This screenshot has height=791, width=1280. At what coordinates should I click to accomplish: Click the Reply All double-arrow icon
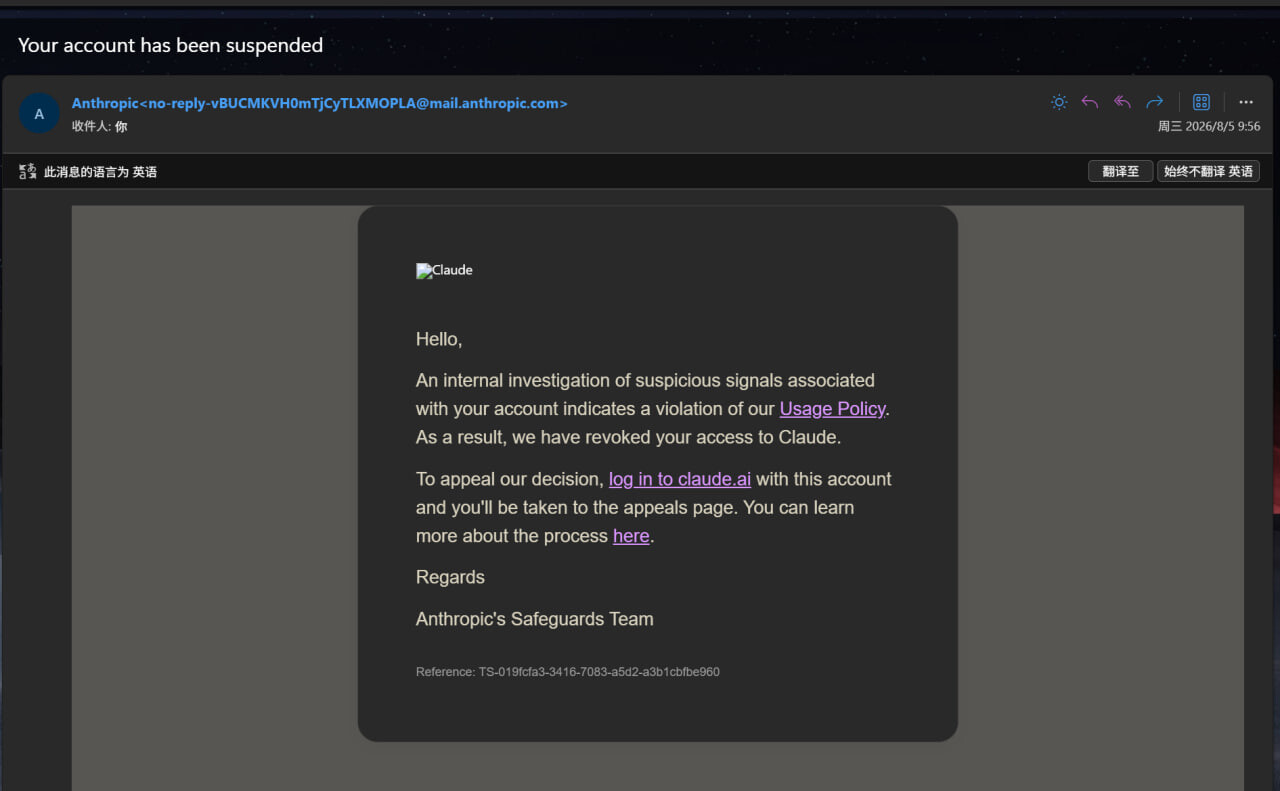click(1122, 102)
